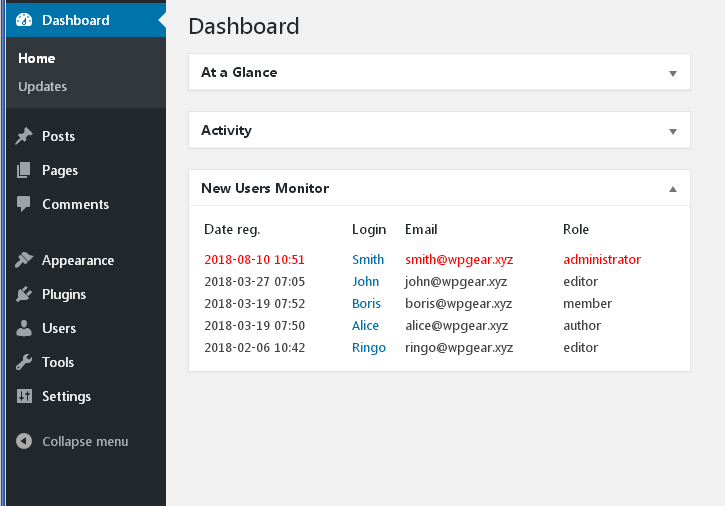Expand the Activity panel arrow
The height and width of the screenshot is (506, 725).
[673, 131]
